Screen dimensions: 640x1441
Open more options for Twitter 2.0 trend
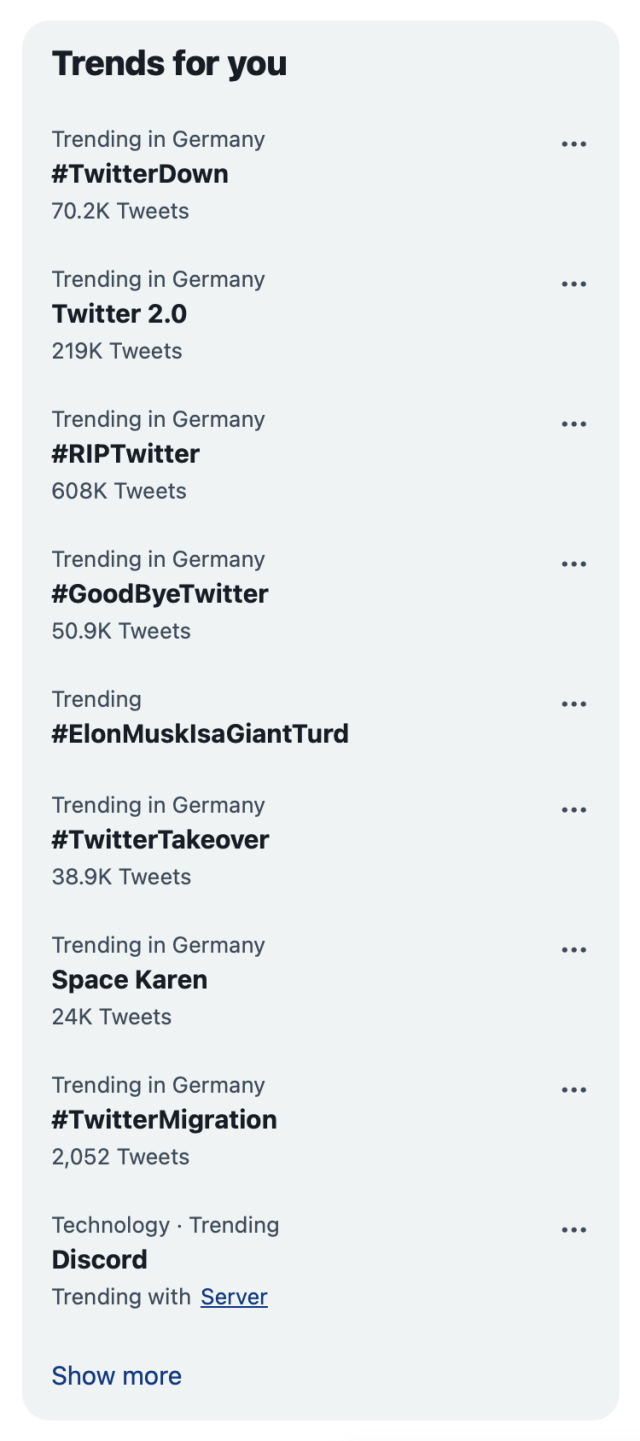point(575,282)
